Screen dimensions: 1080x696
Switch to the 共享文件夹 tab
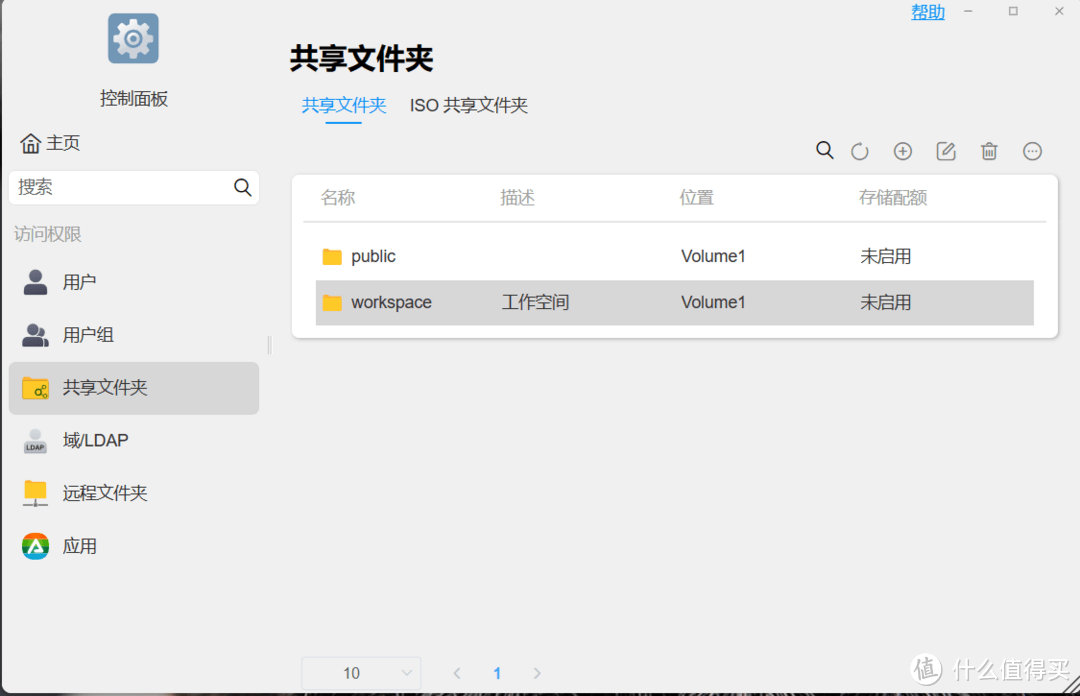click(x=344, y=105)
